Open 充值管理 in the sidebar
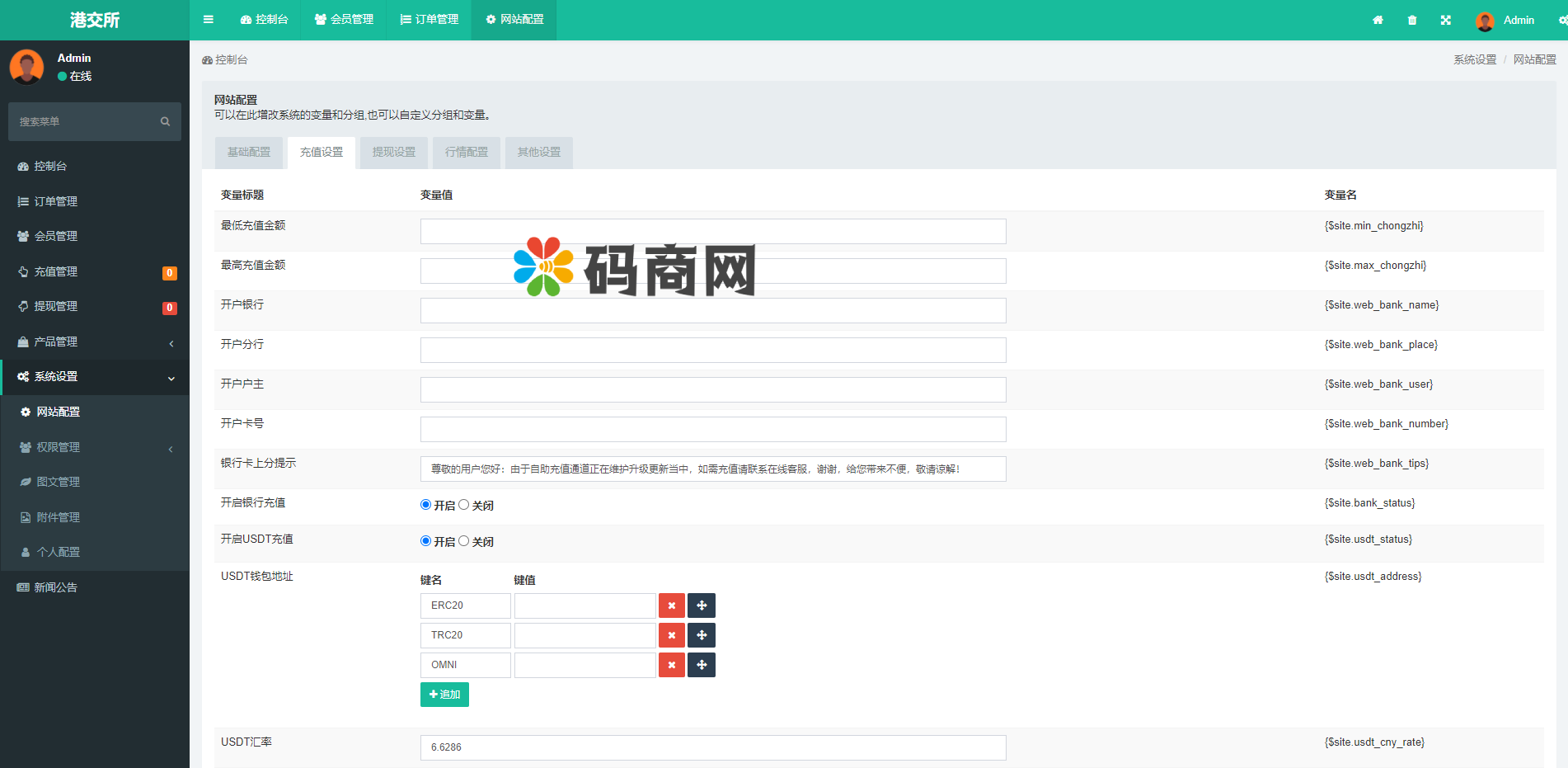Screen dimensions: 1568x768 point(95,271)
